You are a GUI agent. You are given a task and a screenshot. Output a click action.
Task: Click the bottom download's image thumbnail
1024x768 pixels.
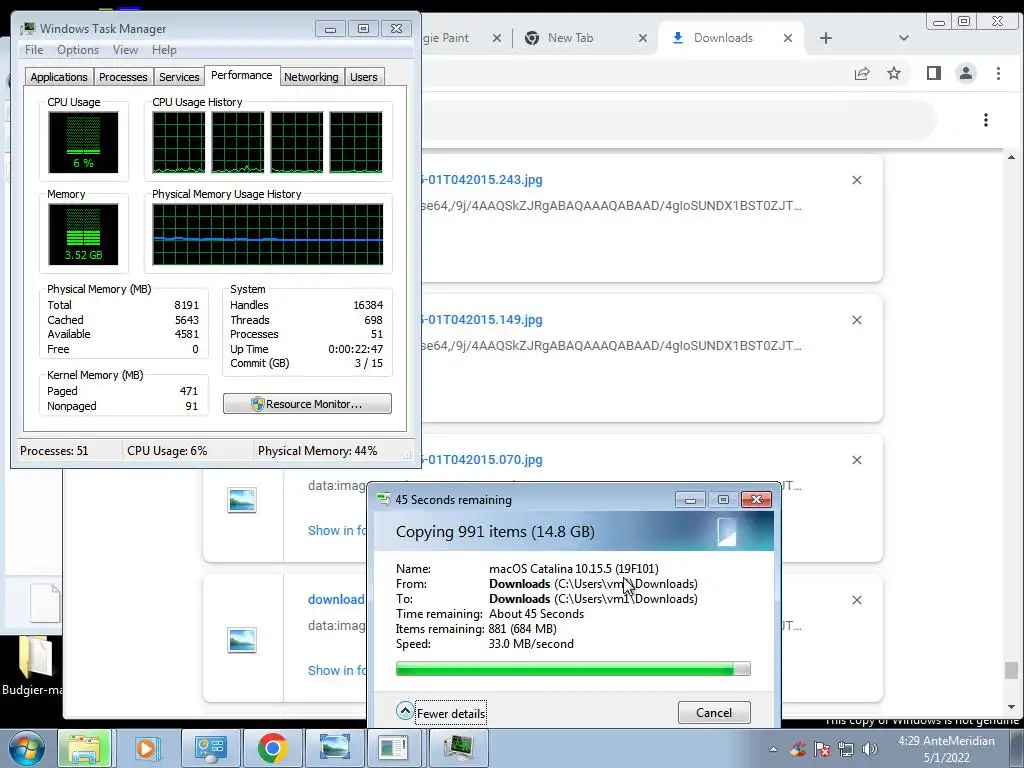click(x=242, y=640)
